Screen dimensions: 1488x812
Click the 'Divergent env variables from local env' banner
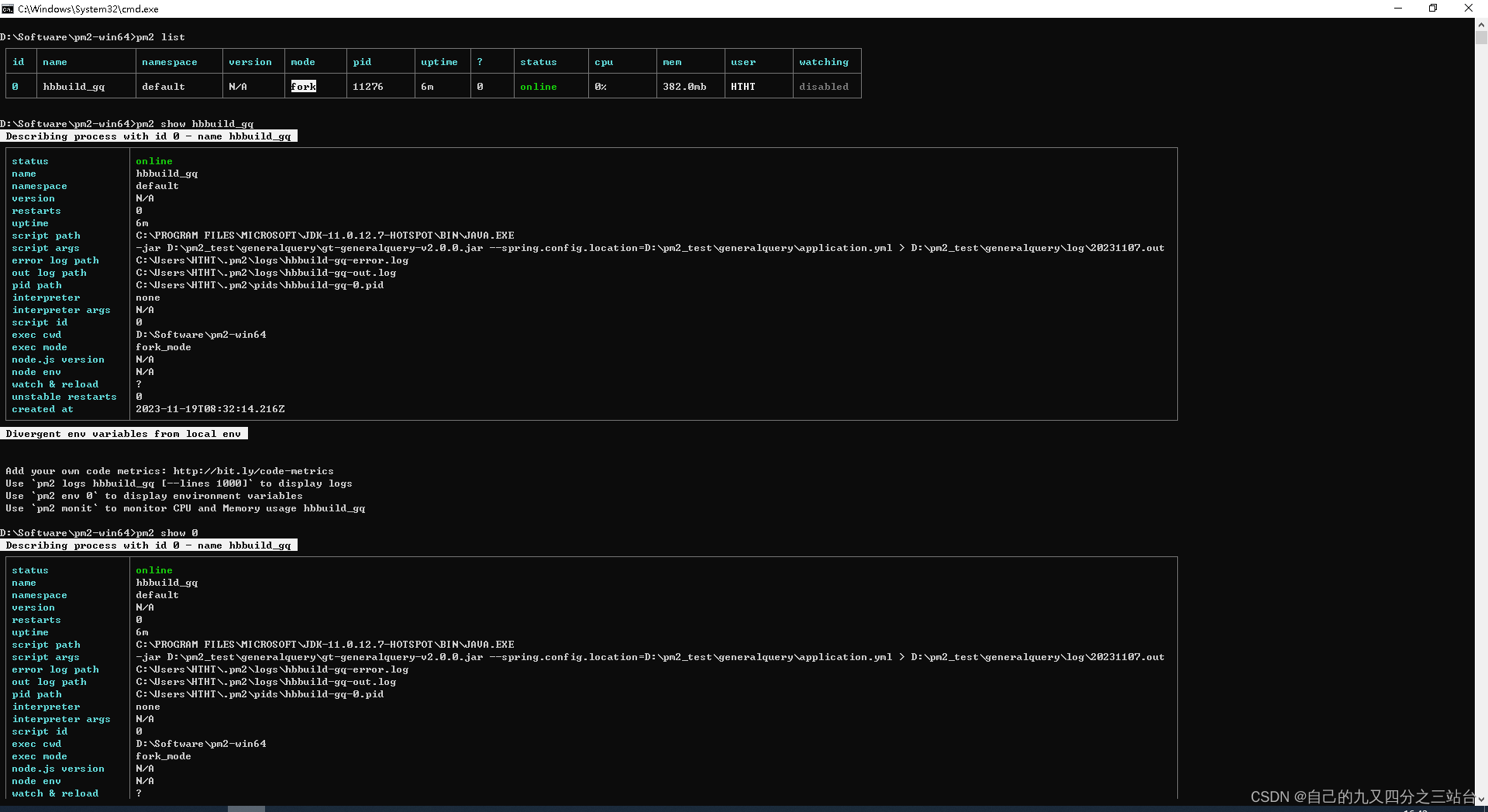[x=124, y=434]
